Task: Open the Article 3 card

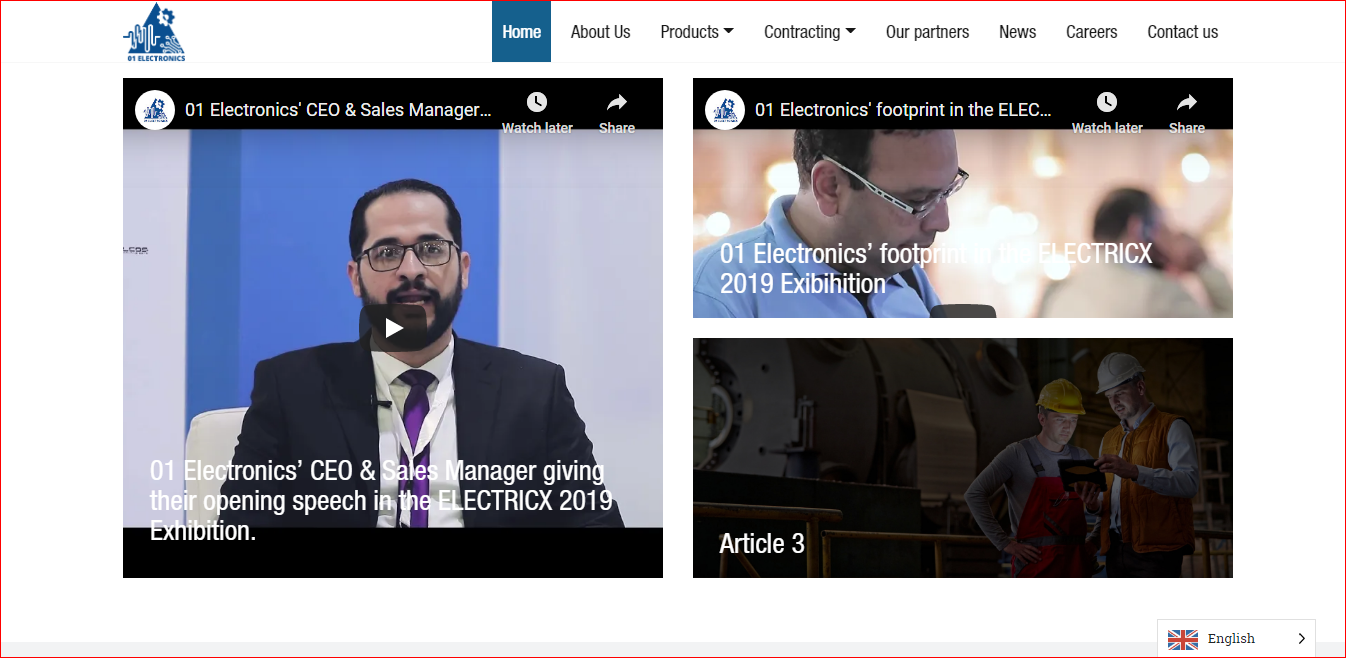Action: [962, 458]
